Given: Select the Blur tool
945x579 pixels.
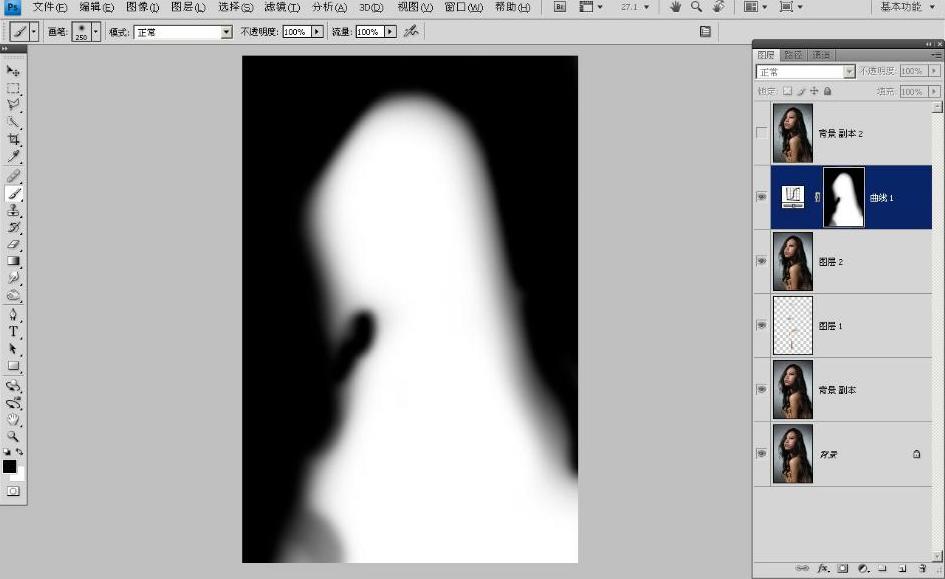Looking at the screenshot, I should click(x=13, y=278).
